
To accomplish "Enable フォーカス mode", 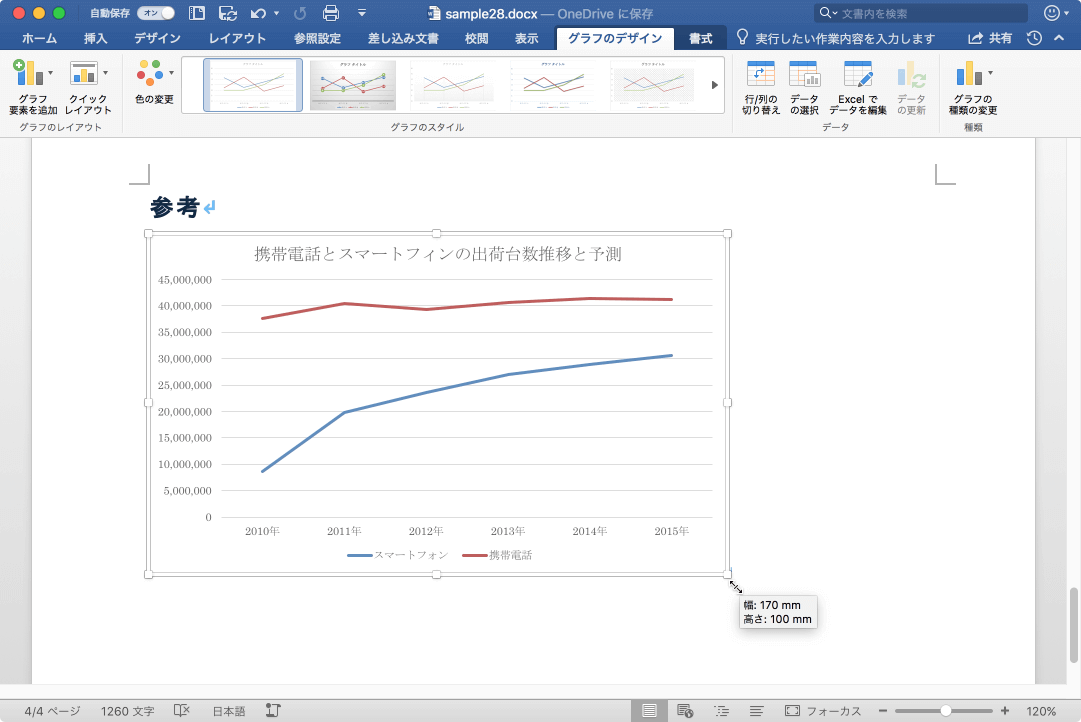I will [823, 711].
